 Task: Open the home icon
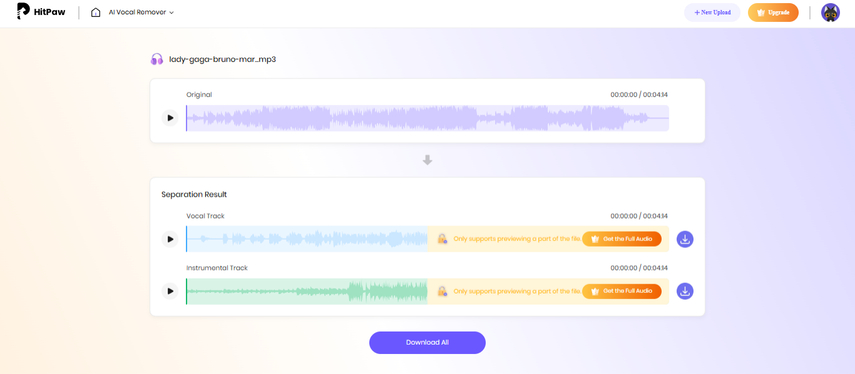pyautogui.click(x=95, y=12)
